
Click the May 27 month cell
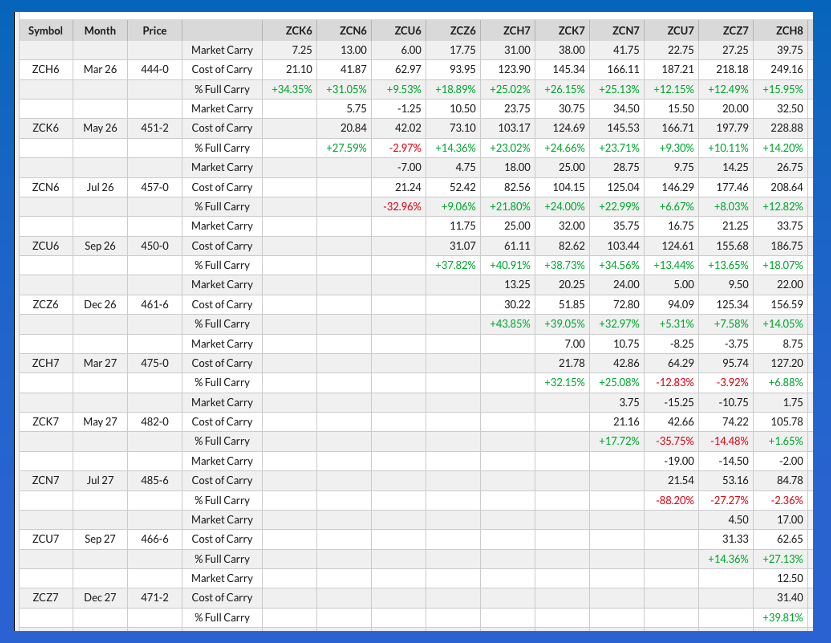click(x=100, y=422)
